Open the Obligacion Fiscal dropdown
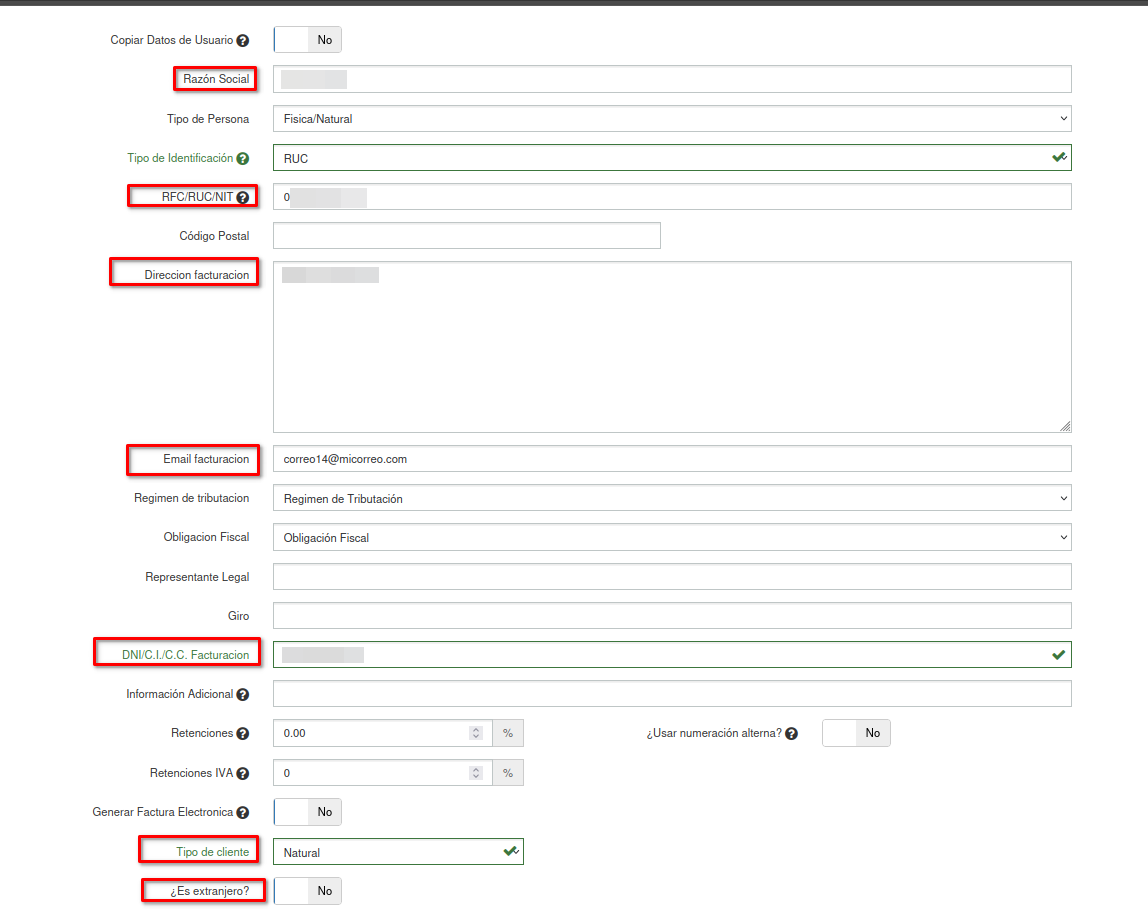Viewport: 1148px width, 910px height. (x=671, y=538)
